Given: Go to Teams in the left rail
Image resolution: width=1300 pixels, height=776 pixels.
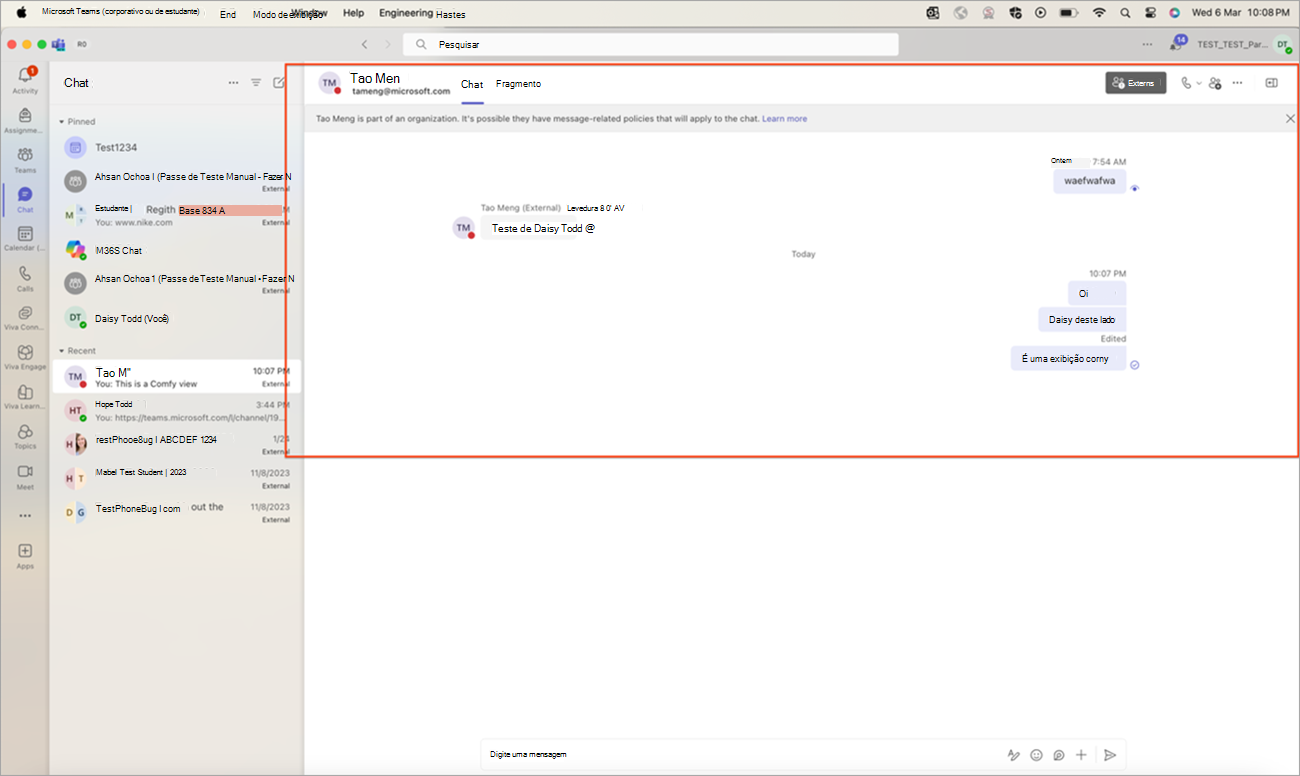Looking at the screenshot, I should point(25,159).
